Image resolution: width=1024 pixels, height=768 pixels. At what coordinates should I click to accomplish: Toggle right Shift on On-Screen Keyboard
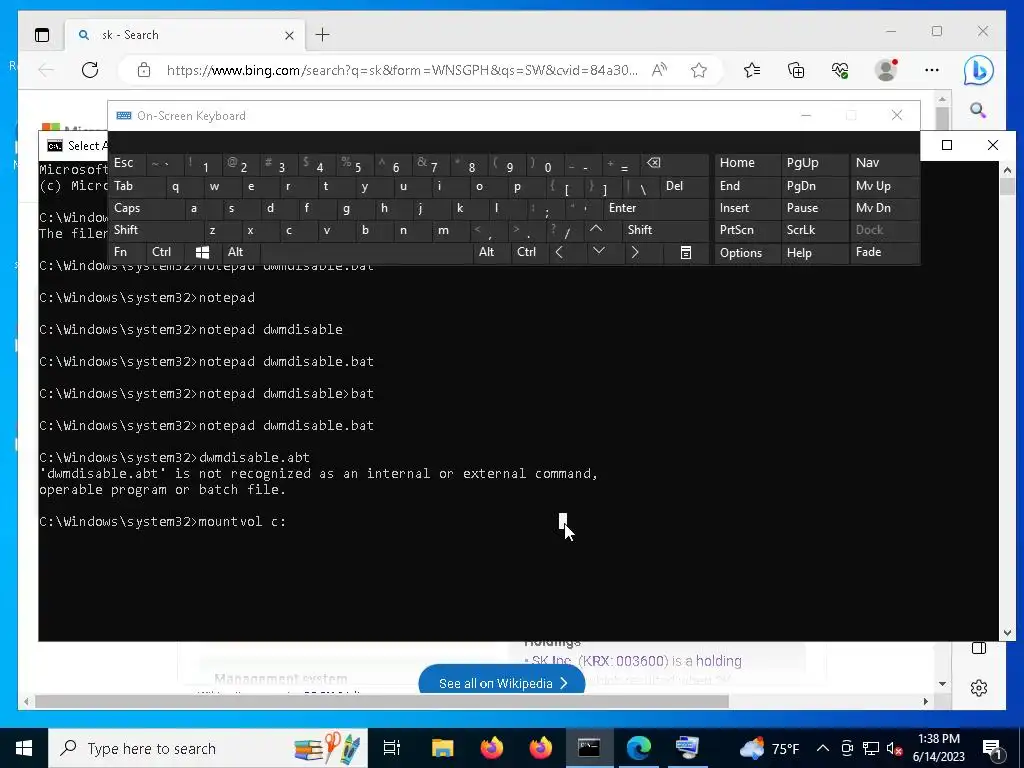coord(665,230)
